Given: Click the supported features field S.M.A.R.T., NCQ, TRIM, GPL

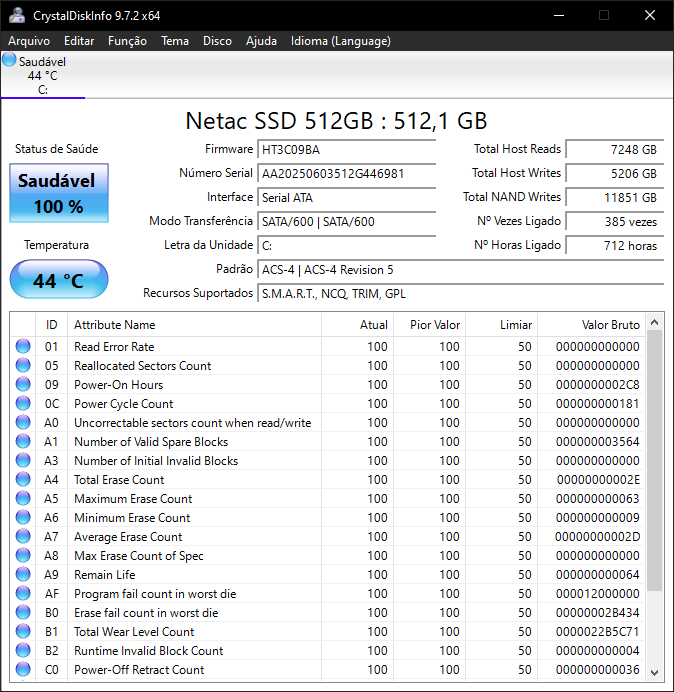Looking at the screenshot, I should 461,293.
